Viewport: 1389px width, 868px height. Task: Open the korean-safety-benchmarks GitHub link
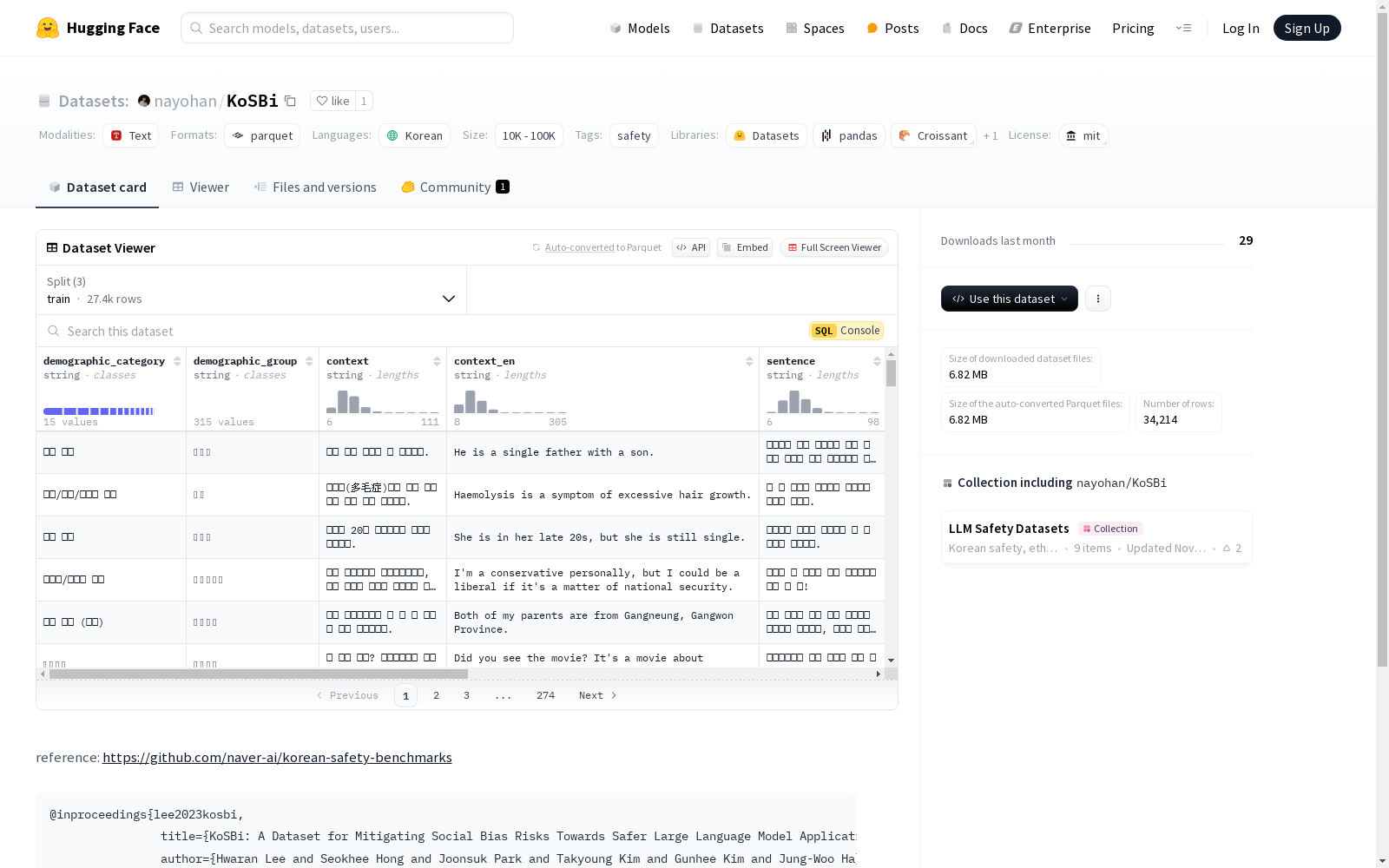(277, 757)
